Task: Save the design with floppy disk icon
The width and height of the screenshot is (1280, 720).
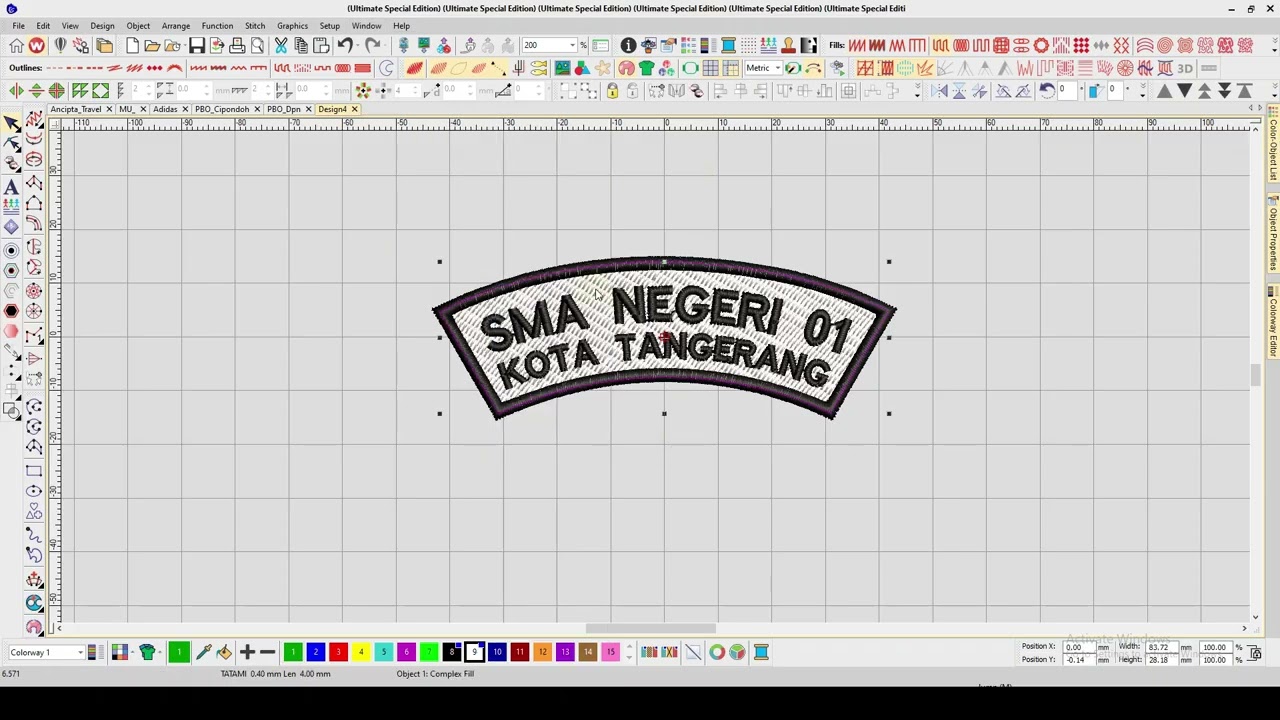Action: pyautogui.click(x=197, y=46)
